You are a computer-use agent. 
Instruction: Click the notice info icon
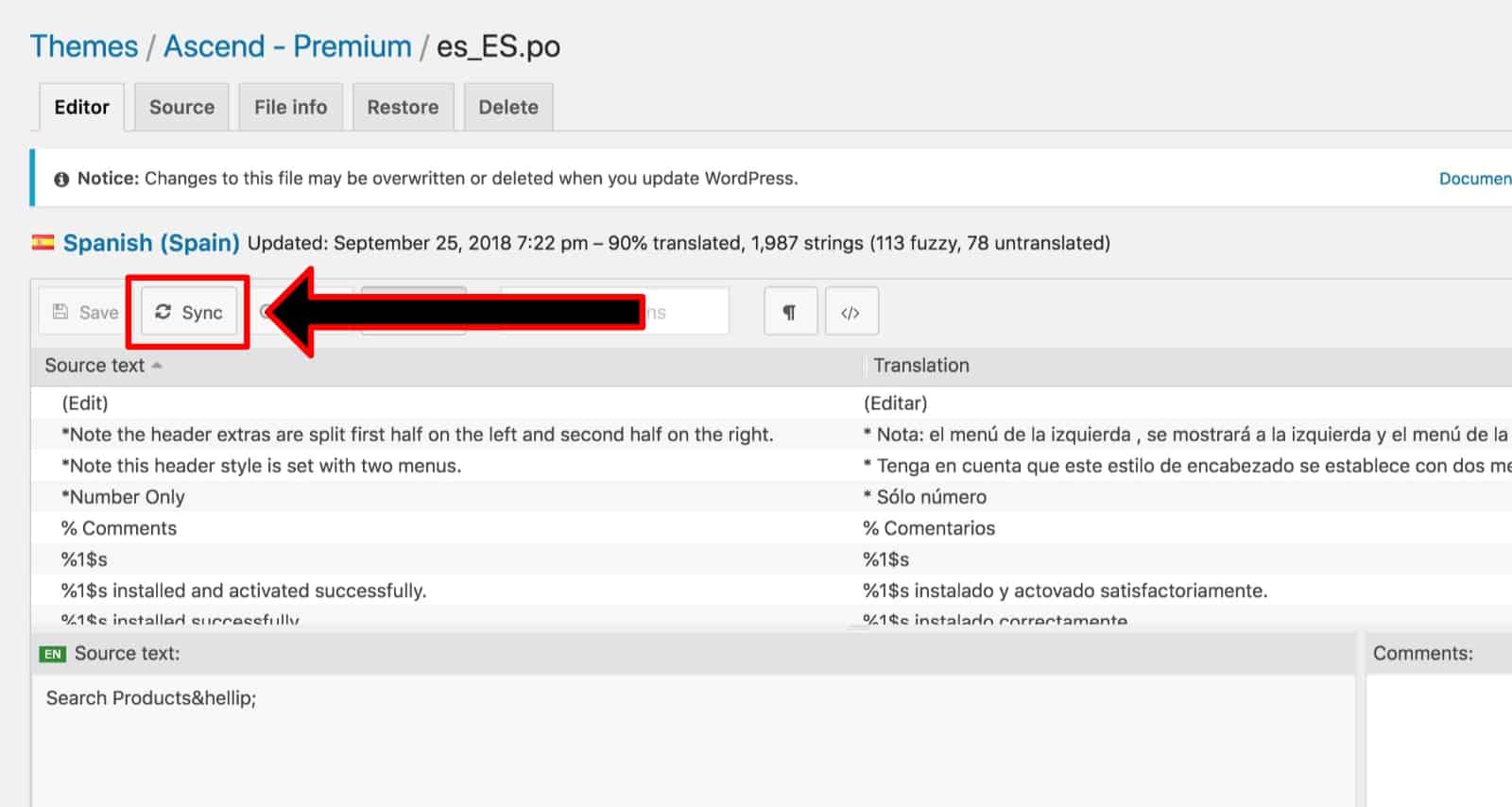tap(61, 179)
